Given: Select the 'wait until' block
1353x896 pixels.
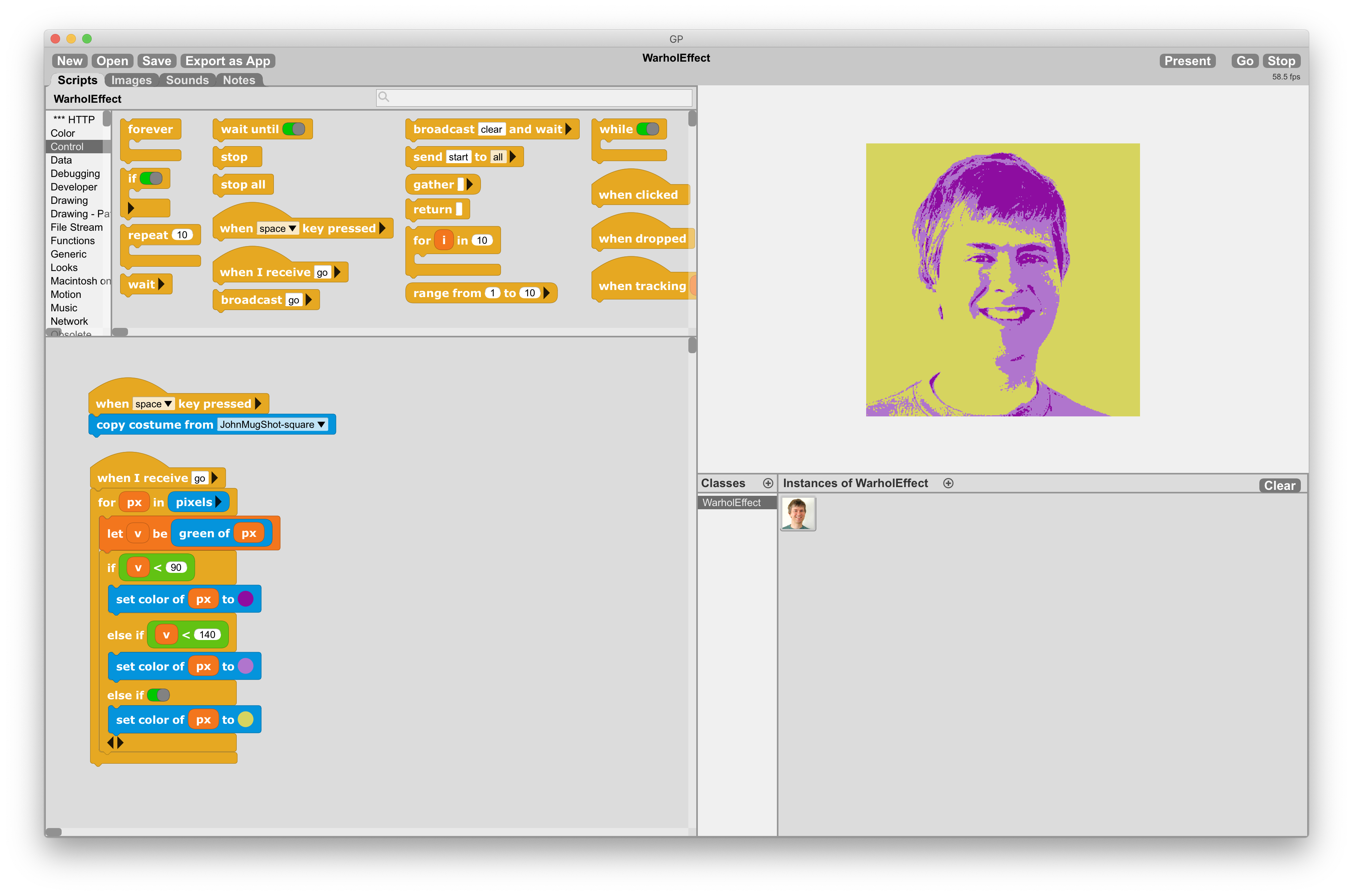Looking at the screenshot, I should pos(262,129).
